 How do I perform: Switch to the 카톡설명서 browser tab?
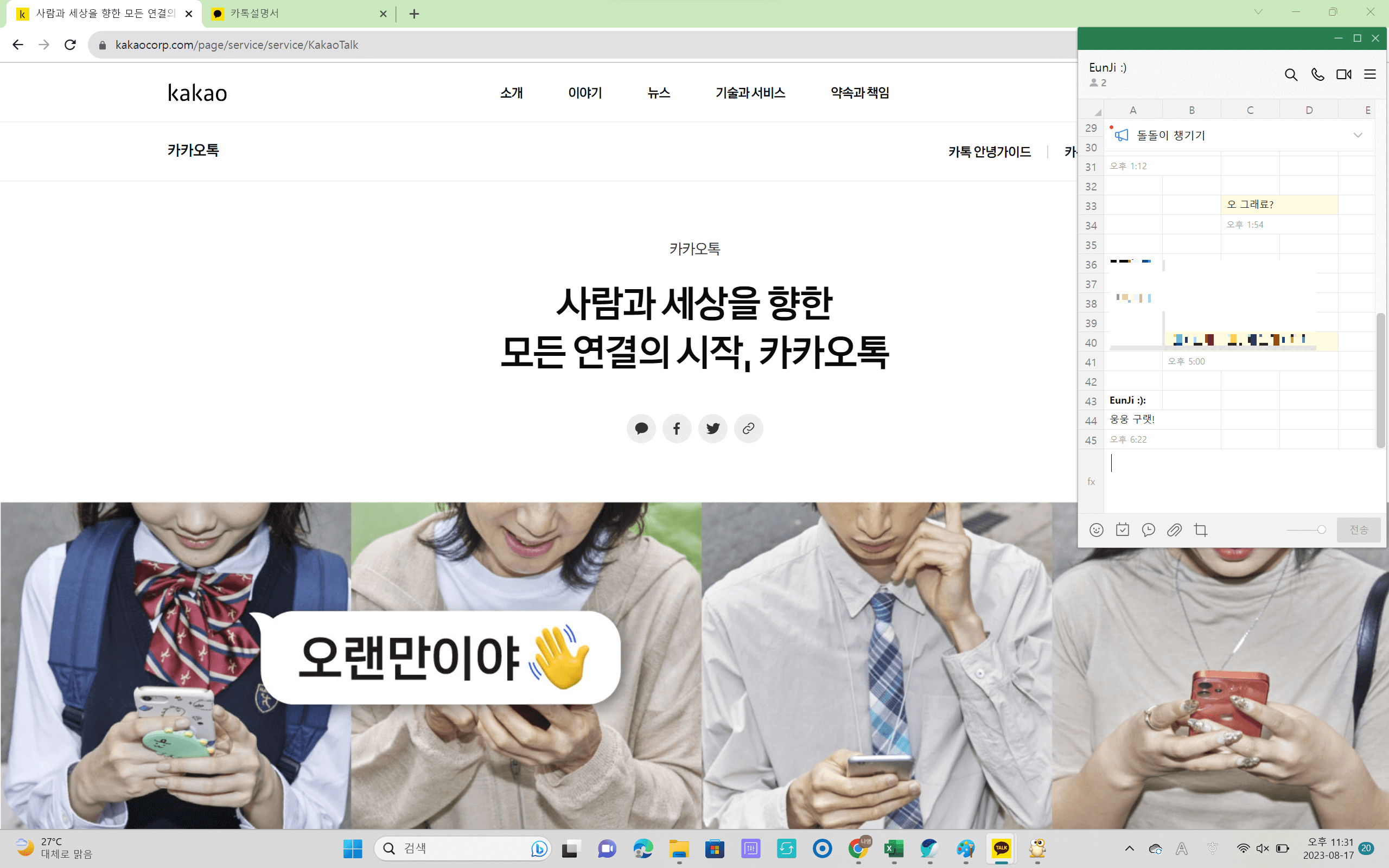tap(298, 14)
